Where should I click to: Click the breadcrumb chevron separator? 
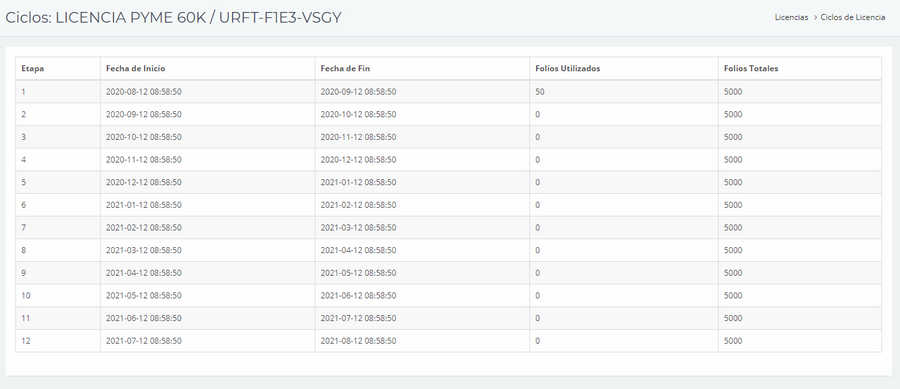click(814, 17)
